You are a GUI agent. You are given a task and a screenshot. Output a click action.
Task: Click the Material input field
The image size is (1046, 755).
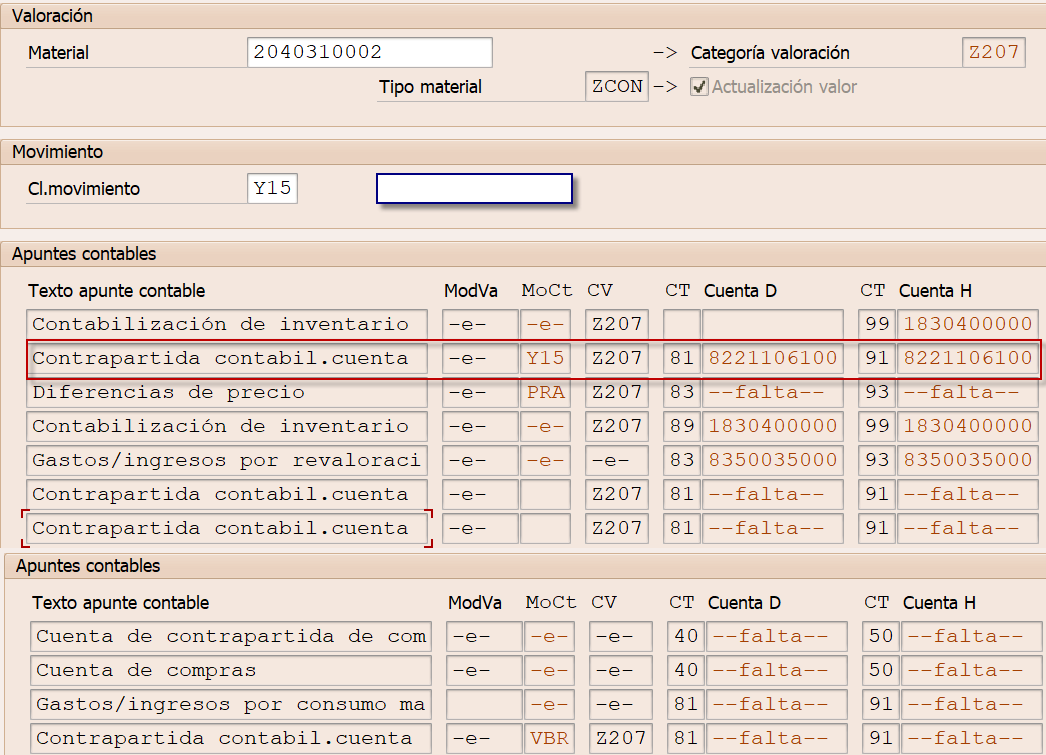(369, 52)
